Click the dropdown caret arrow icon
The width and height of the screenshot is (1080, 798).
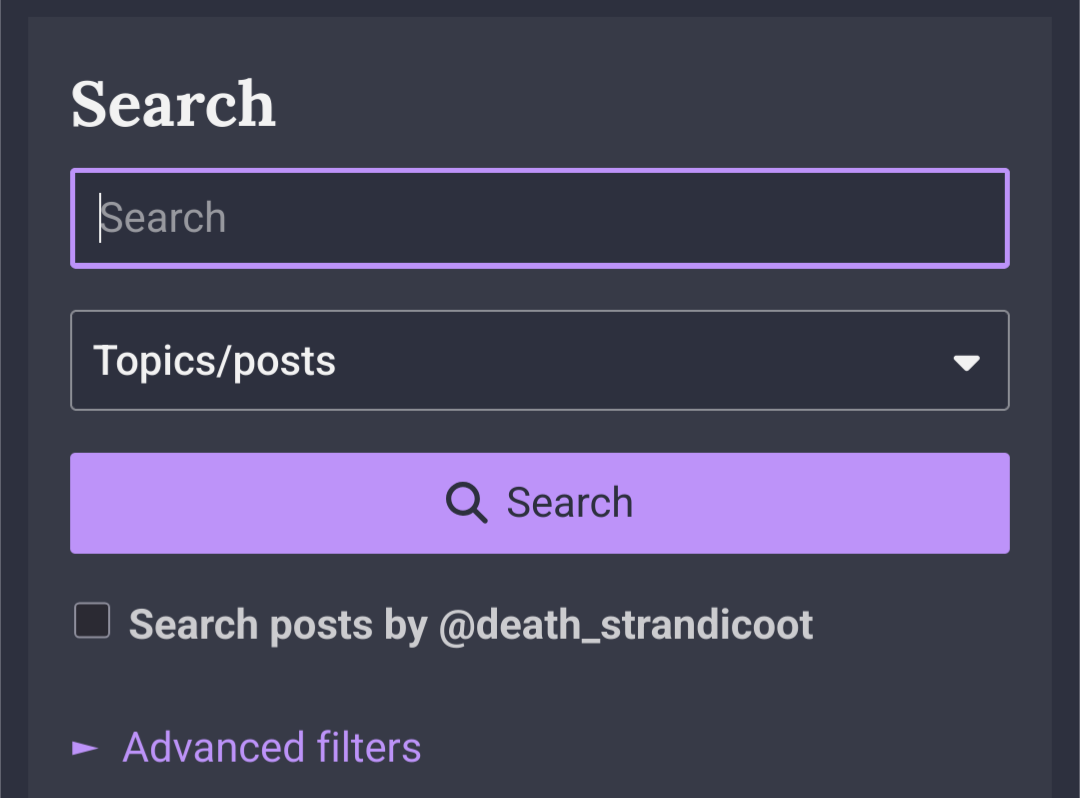[x=966, y=363]
